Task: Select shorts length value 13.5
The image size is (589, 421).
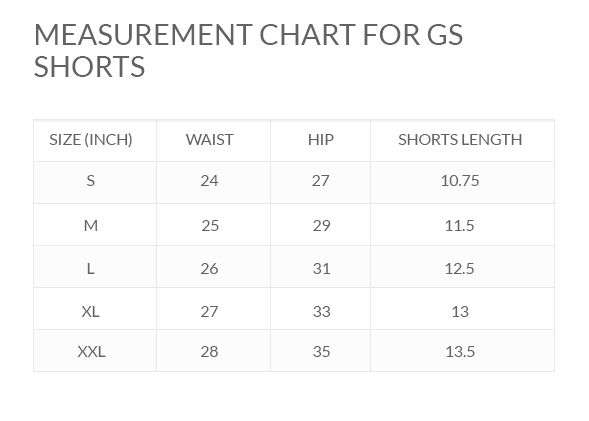Action: pos(460,352)
